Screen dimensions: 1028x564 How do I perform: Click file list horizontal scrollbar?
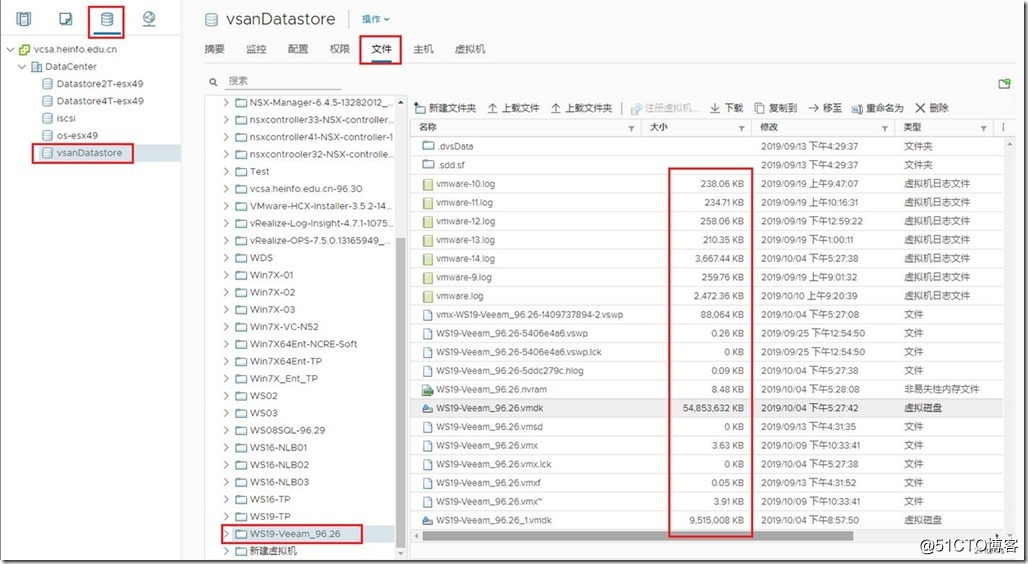coord(637,536)
